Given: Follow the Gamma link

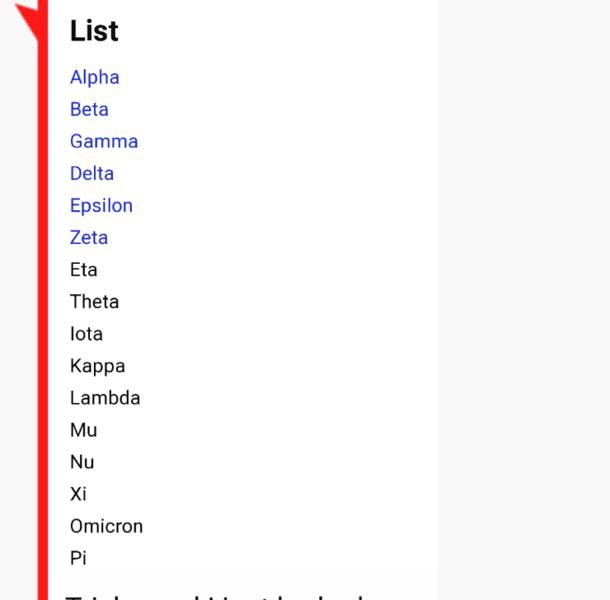Looking at the screenshot, I should (104, 141).
